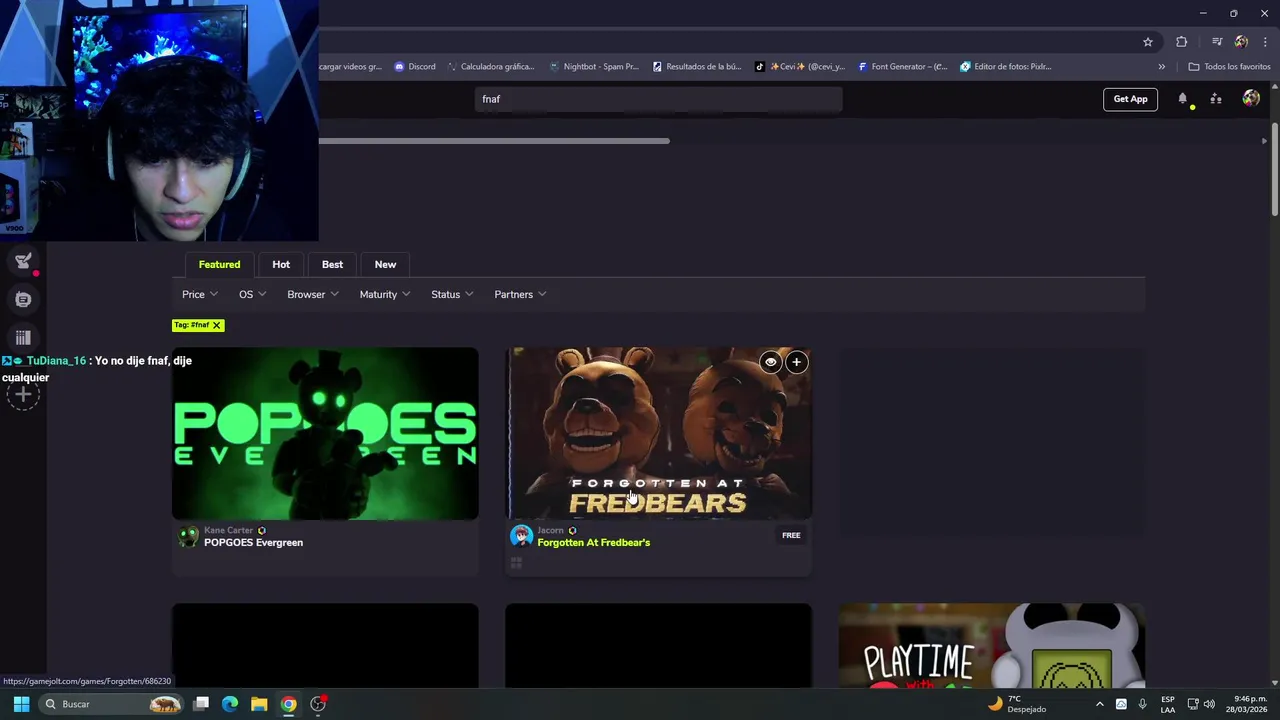Show hidden system tray icons
Image resolution: width=1280 pixels, height=720 pixels.
click(1099, 704)
